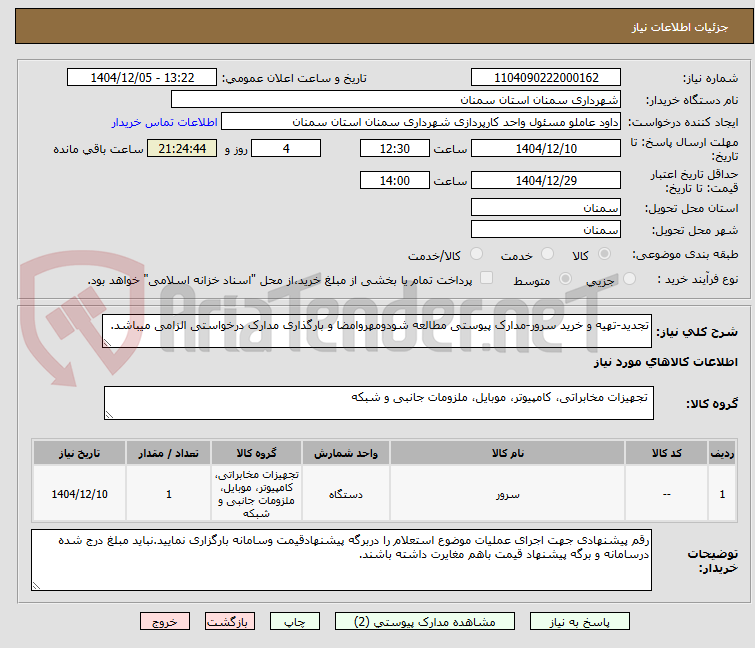Click the گروه کالا table column header

point(256,453)
